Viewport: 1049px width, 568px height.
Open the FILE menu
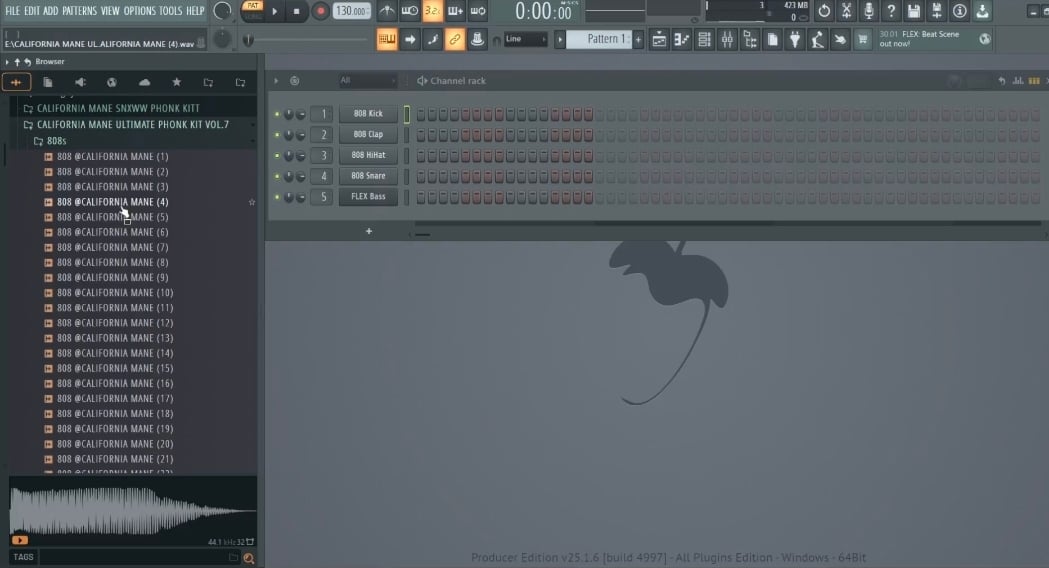[13, 11]
